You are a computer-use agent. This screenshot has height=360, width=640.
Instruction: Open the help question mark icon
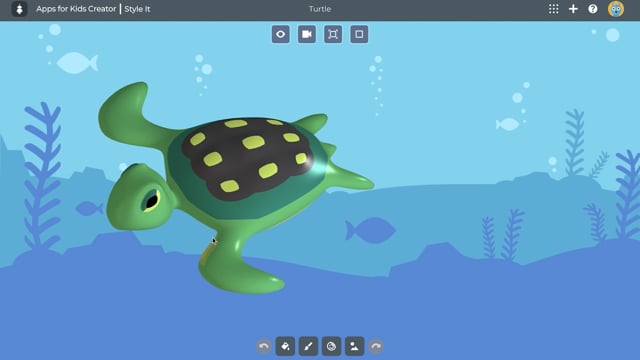[x=593, y=9]
